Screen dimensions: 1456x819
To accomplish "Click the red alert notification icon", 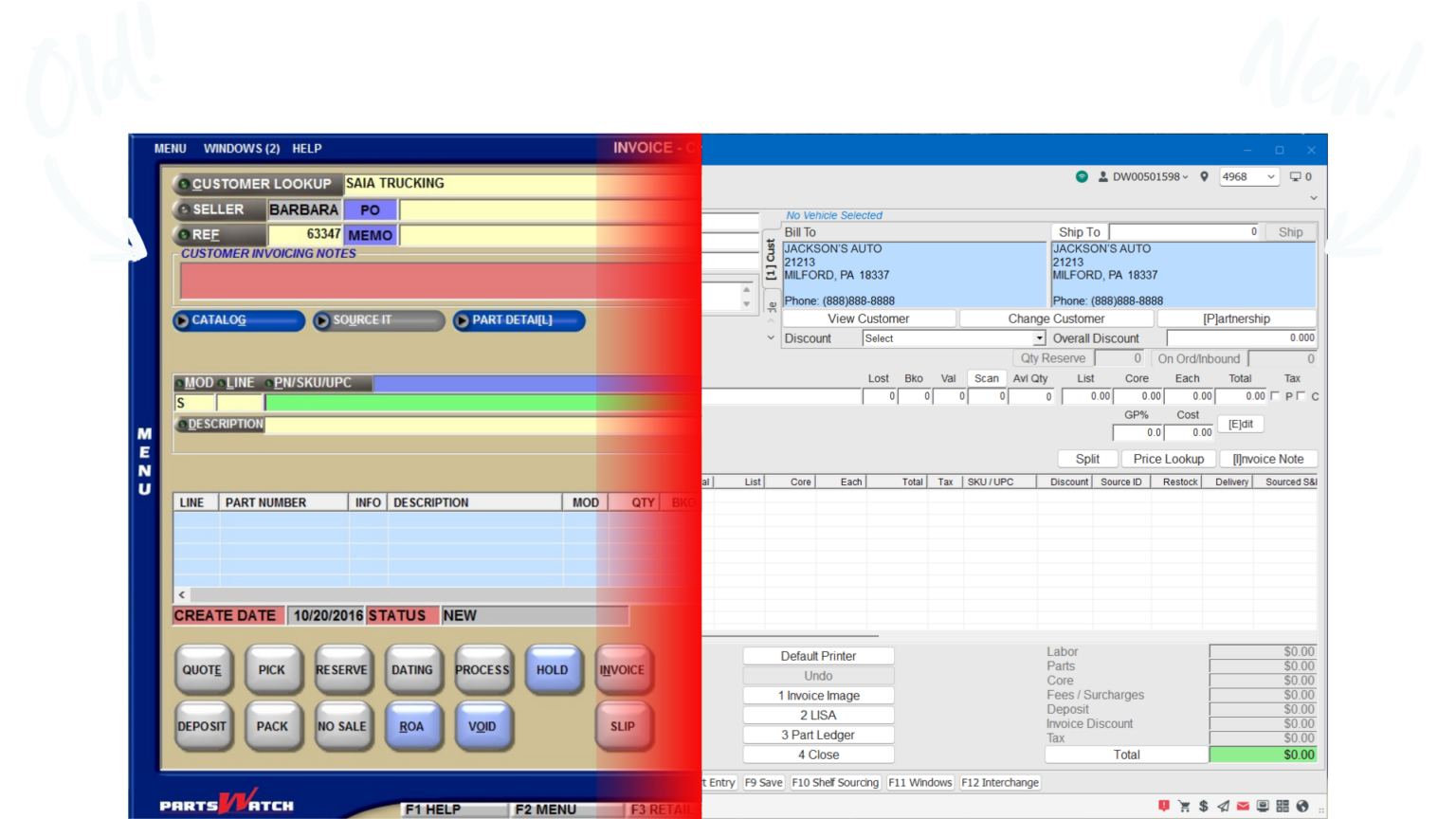I will 1164,806.
